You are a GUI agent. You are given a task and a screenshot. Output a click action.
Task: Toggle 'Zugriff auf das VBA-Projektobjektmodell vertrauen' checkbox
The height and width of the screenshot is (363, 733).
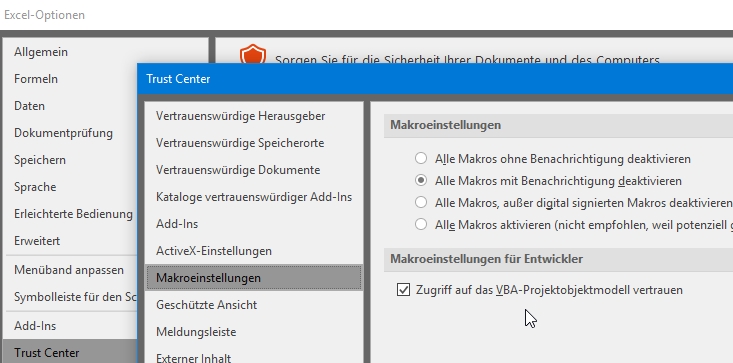(x=403, y=290)
